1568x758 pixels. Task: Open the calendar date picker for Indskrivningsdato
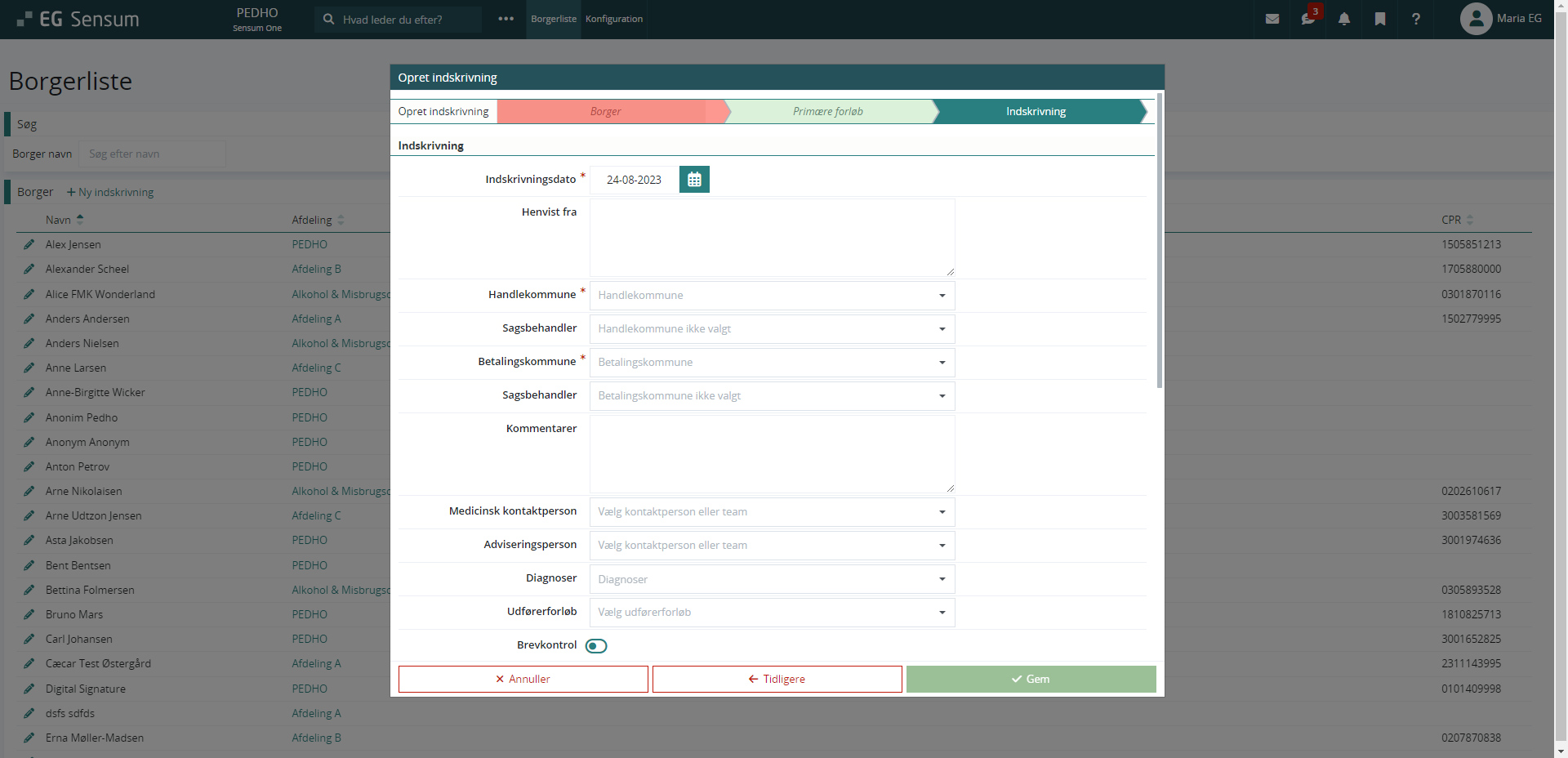694,180
